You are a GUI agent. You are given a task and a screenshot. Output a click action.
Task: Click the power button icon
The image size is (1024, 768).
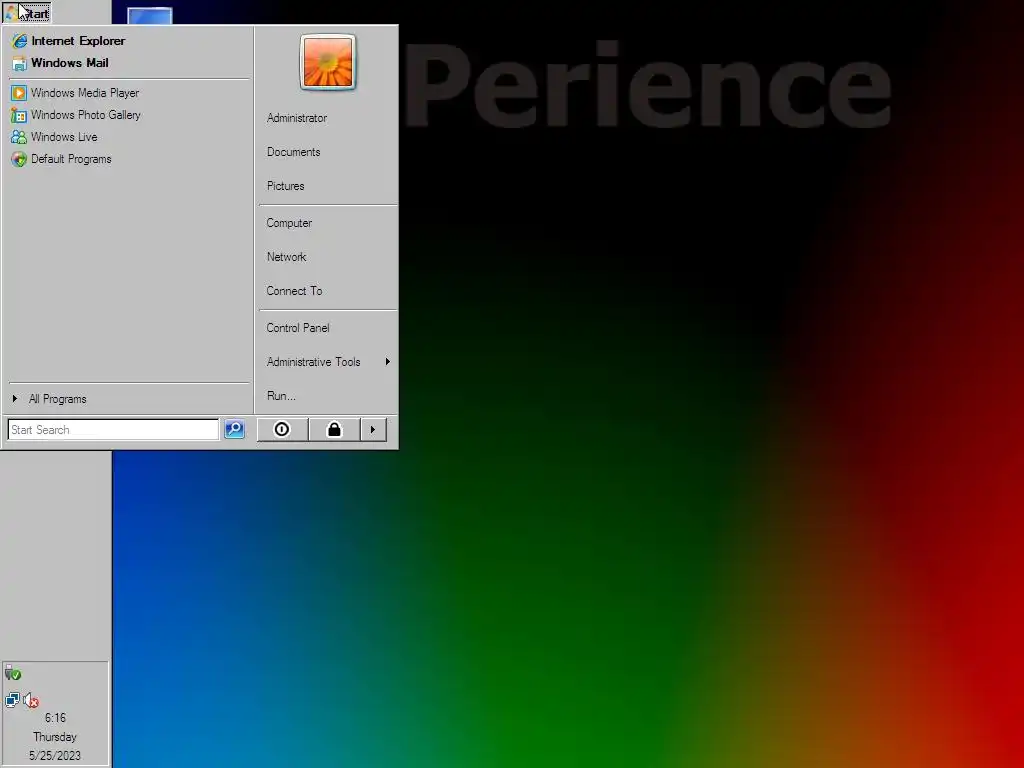point(282,429)
